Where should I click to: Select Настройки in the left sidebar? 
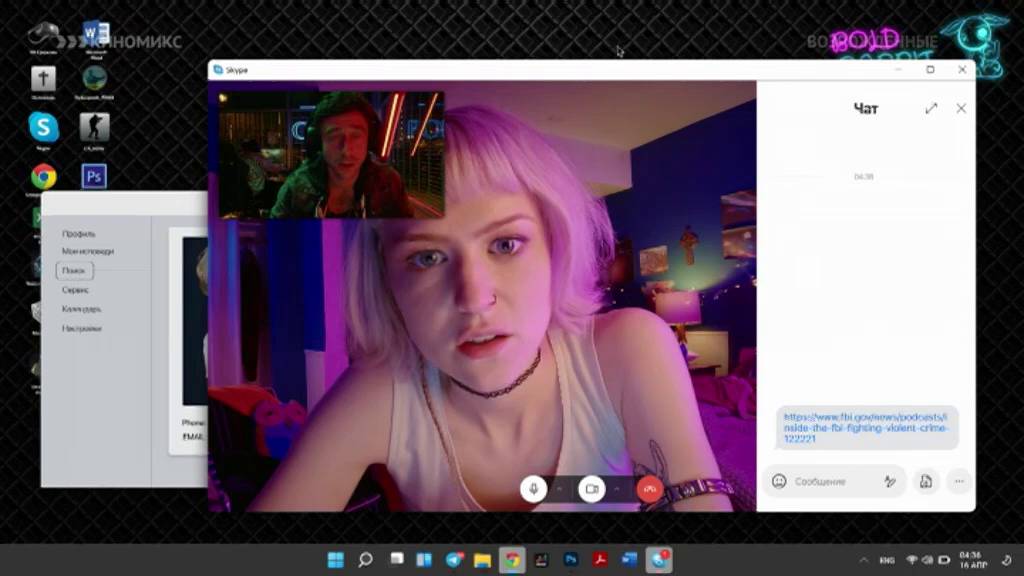point(82,328)
